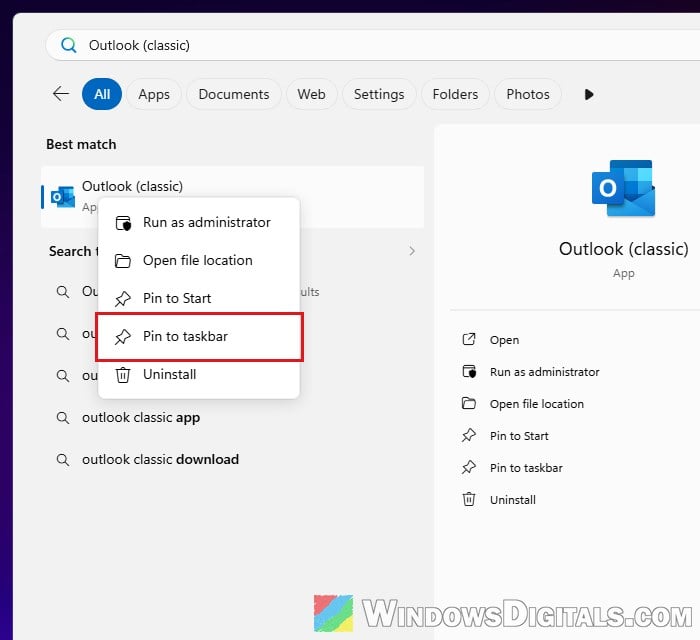
Task: Click the magnifier icon beside 'outlook classic download'
Action: [63, 460]
